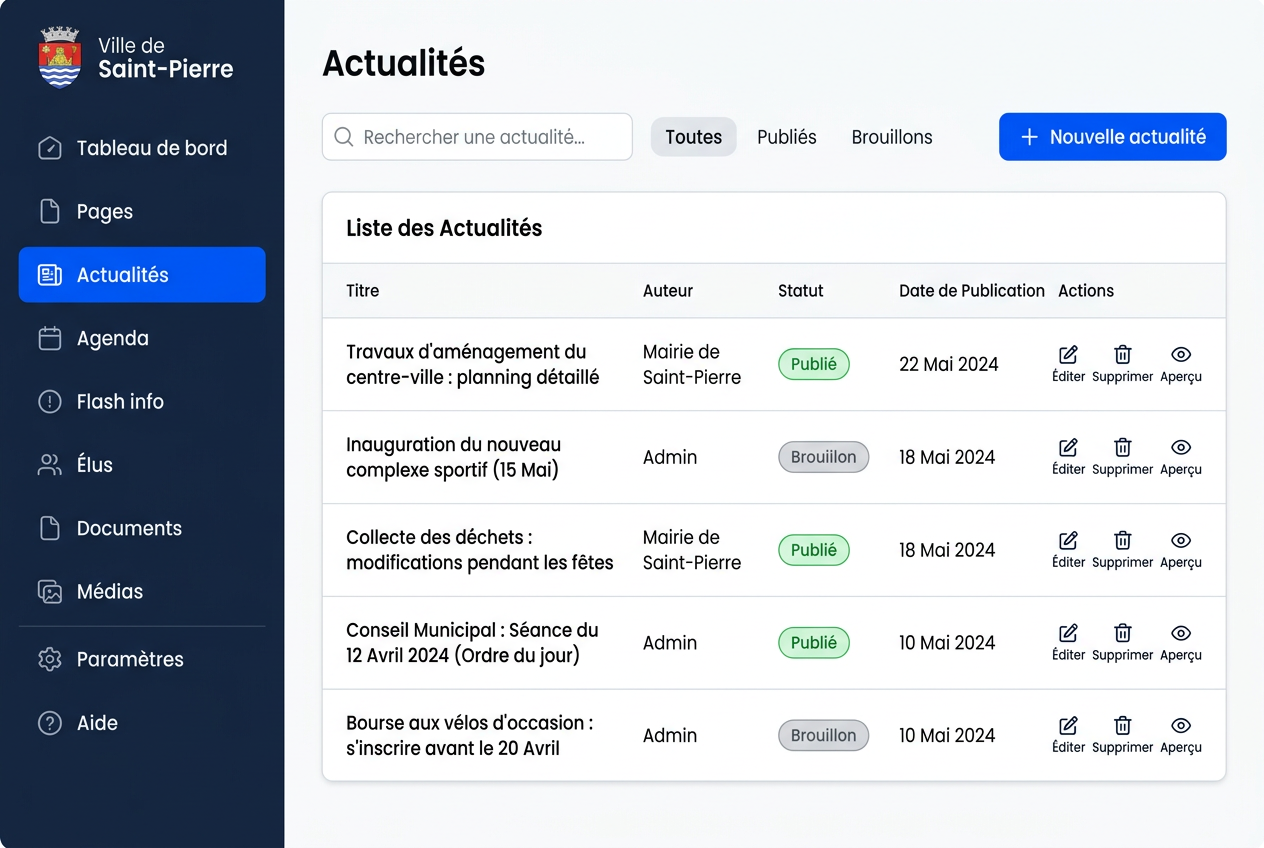Delete the Inauguration du nouveau complexe article
The width and height of the screenshot is (1264, 848).
[1123, 457]
